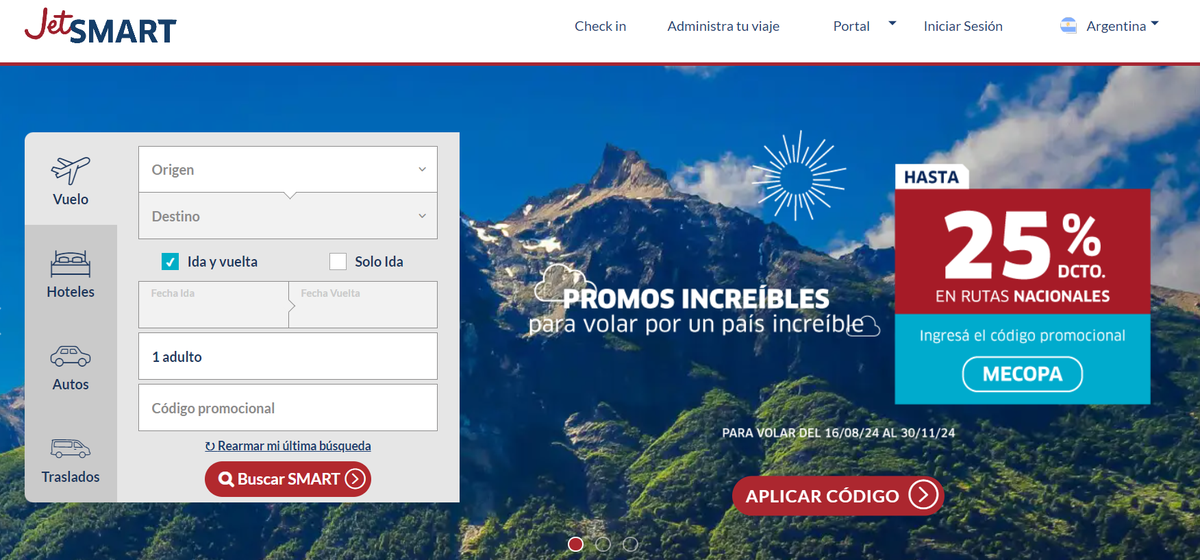The image size is (1200, 560).
Task: Choose the Autos car icon
Action: [x=71, y=356]
